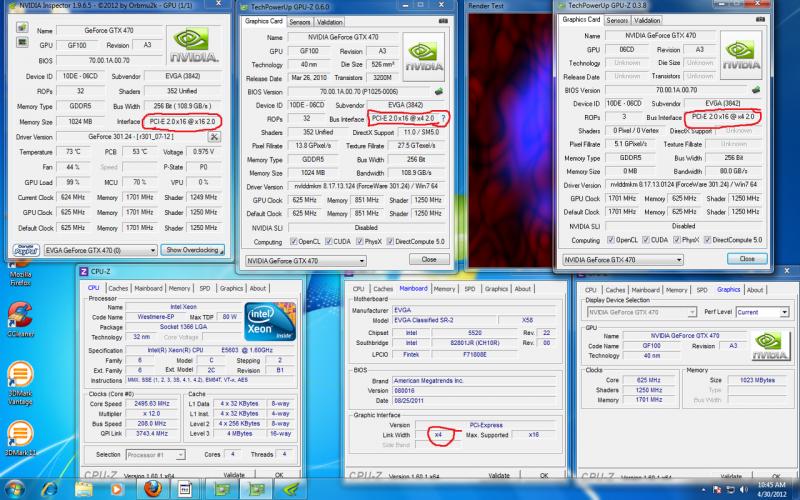Click the camera screenshot icon in GPU-Z 0.3.8

click(760, 19)
